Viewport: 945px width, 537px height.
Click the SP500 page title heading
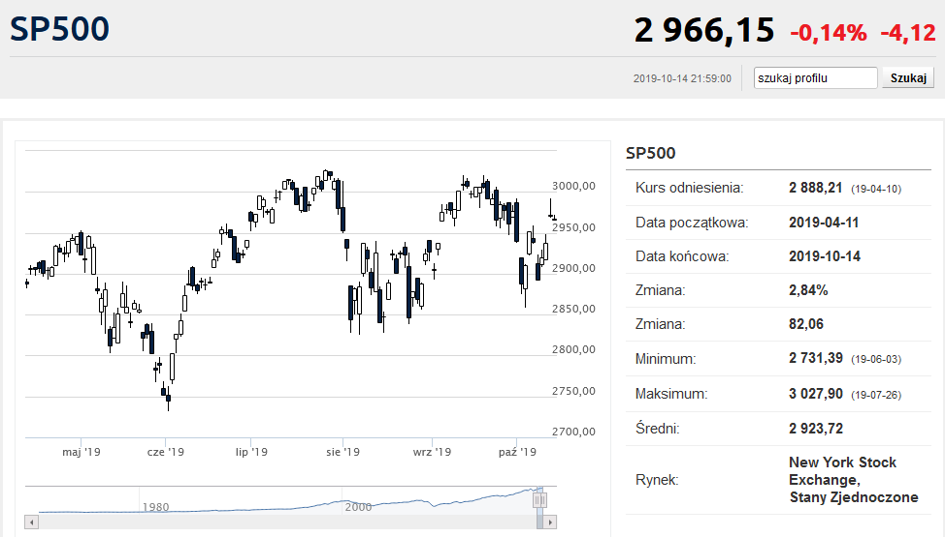coord(60,29)
